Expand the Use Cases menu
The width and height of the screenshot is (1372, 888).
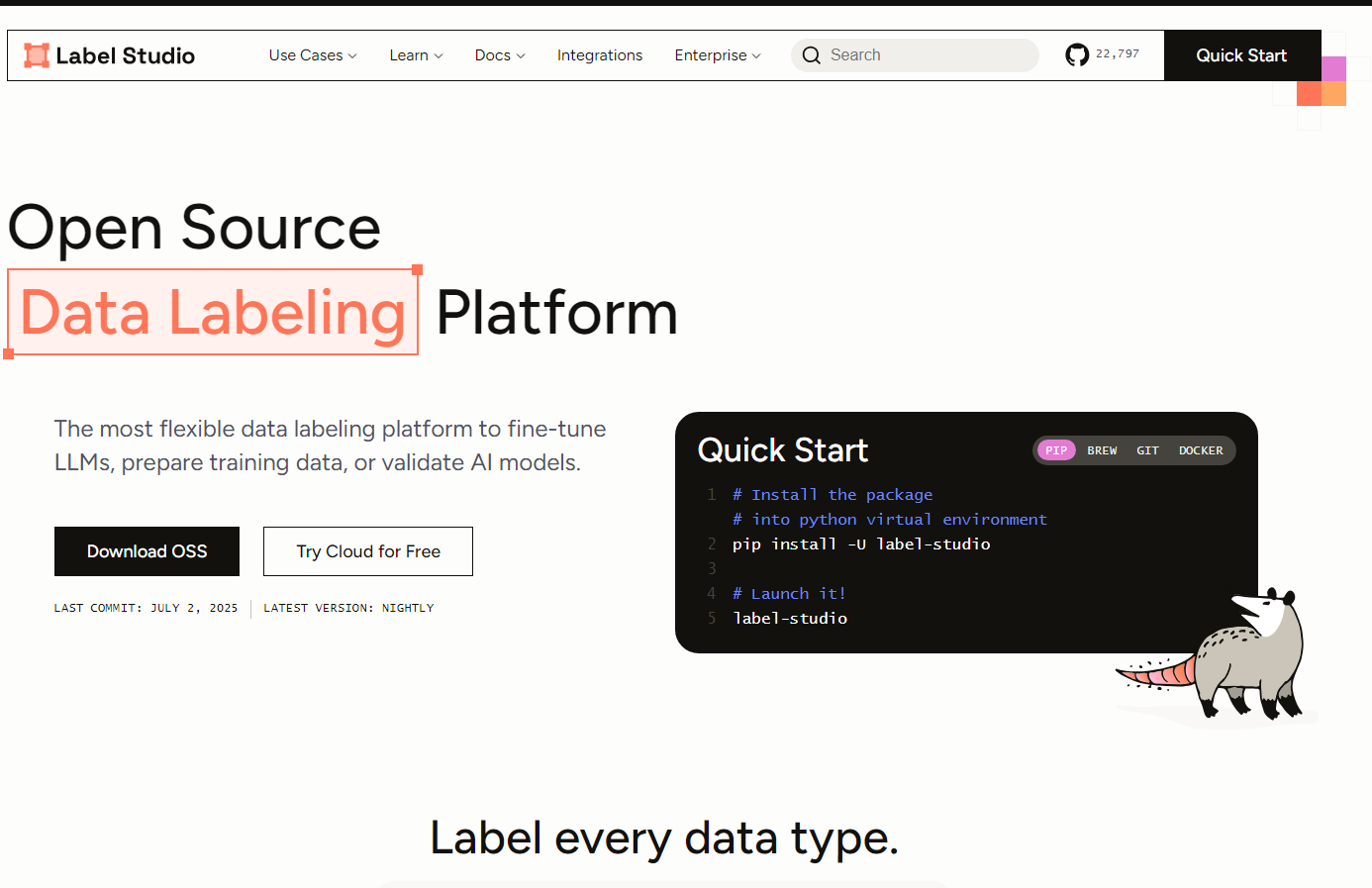[313, 55]
